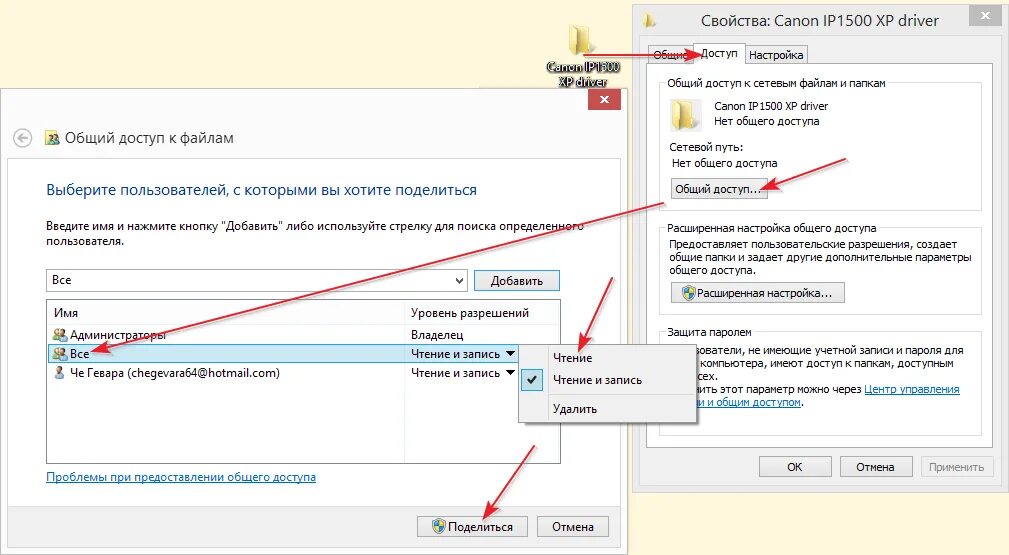Click 'Защита паролем' group label

point(709,332)
